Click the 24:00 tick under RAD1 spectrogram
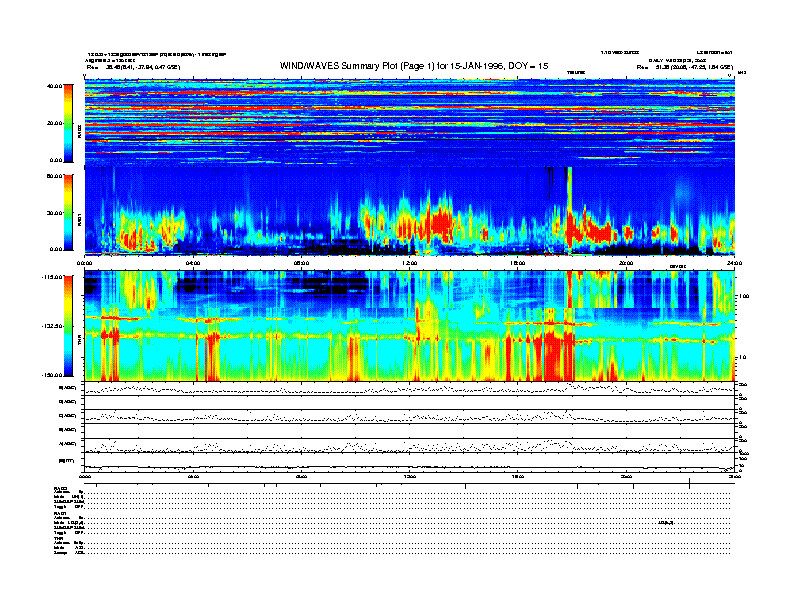Screen dimensions: 792x612 coord(734,263)
